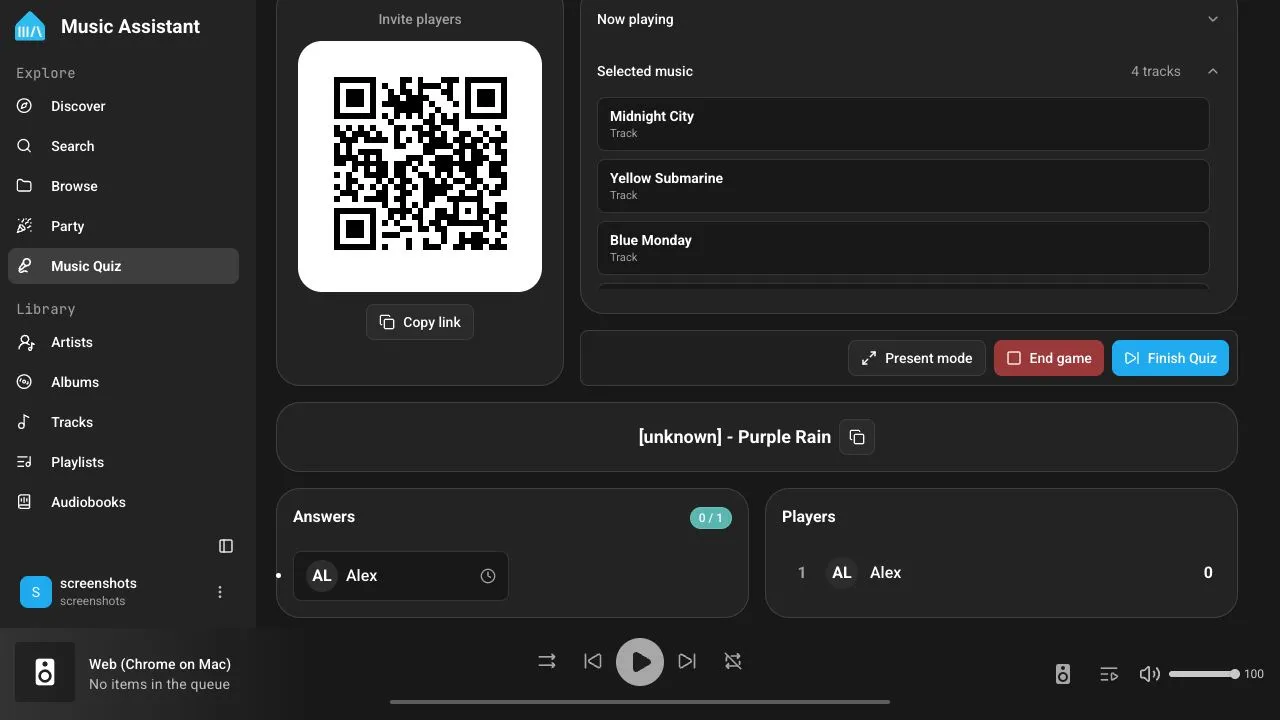Select the Yellow Submarine track
Viewport: 1280px width, 720px height.
903,186
